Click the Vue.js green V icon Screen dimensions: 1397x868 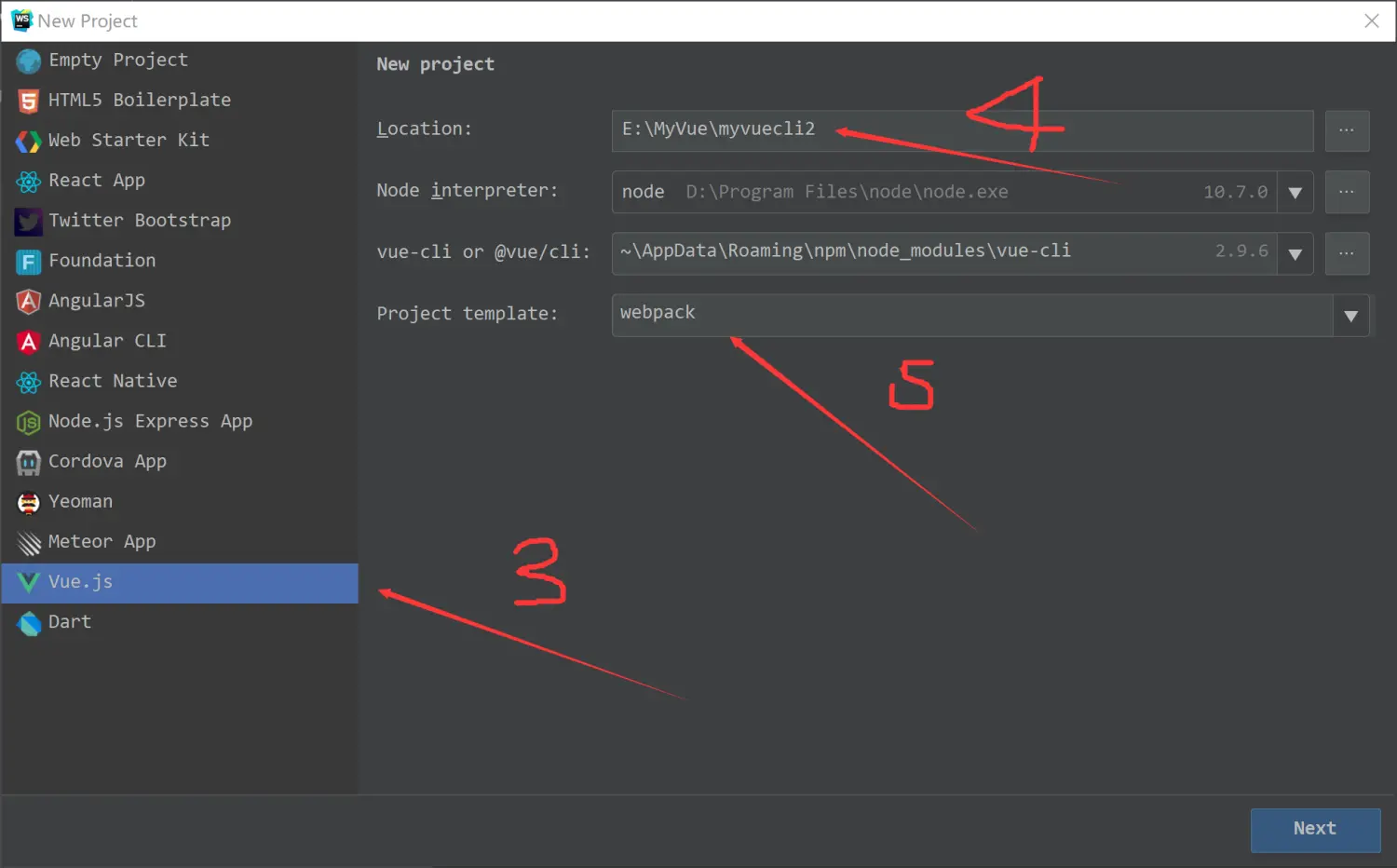(29, 583)
